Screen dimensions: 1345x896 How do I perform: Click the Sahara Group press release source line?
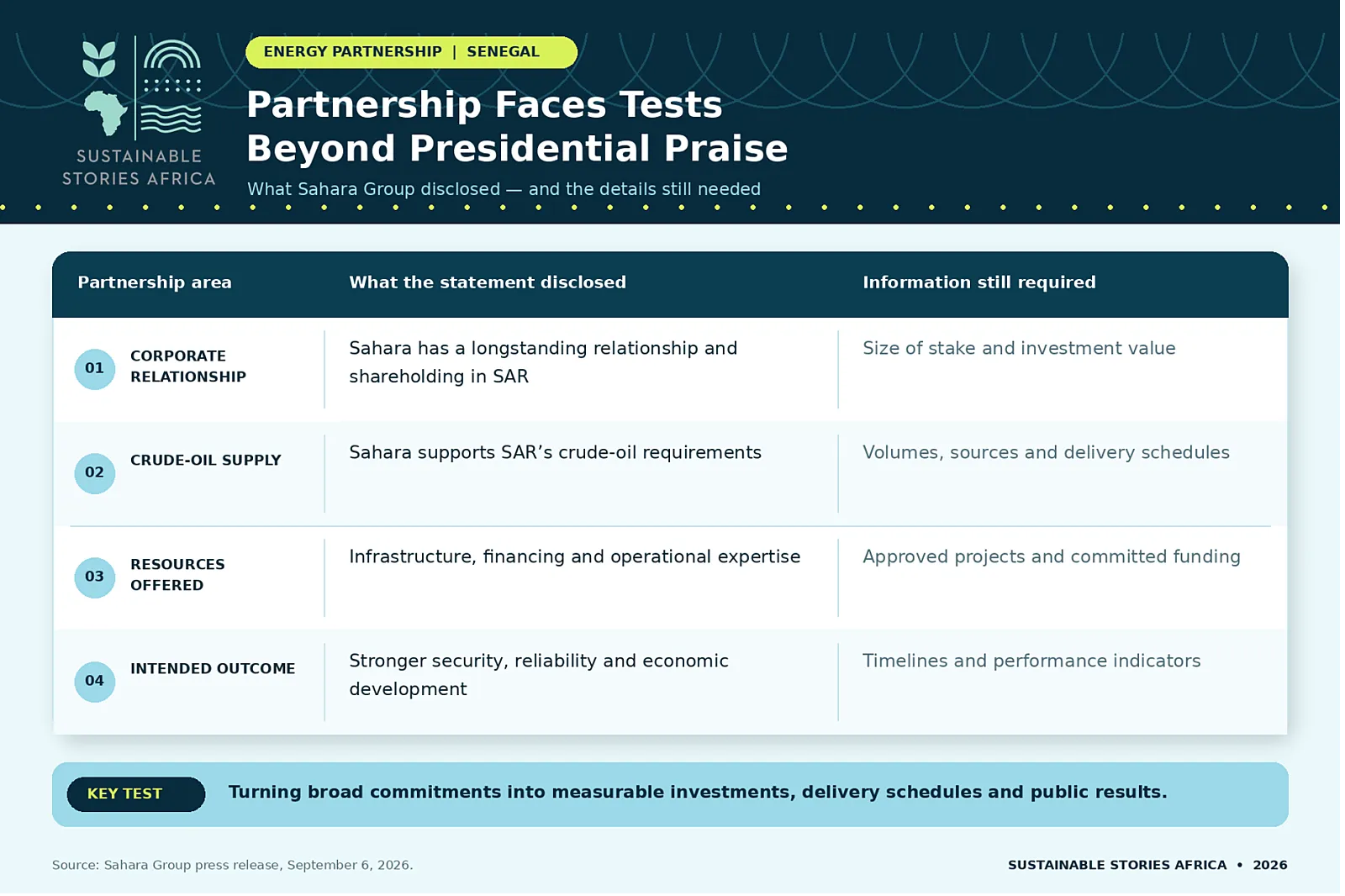[233, 865]
